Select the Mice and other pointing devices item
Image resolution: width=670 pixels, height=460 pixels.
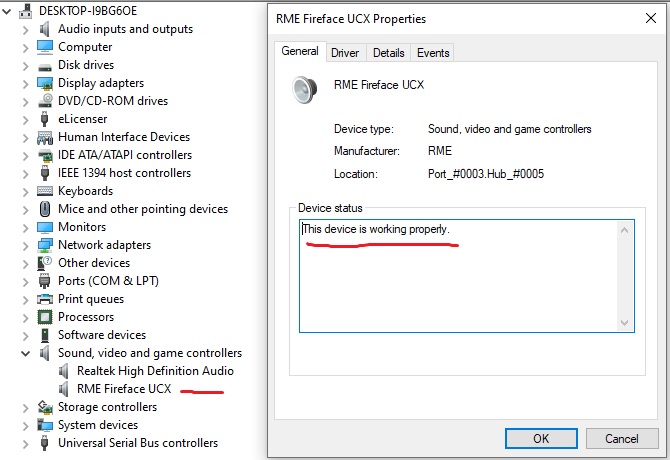pyautogui.click(x=142, y=209)
